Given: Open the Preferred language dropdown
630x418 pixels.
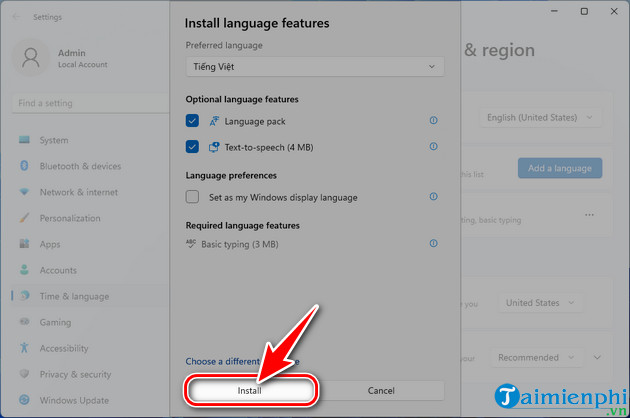Looking at the screenshot, I should click(x=315, y=67).
